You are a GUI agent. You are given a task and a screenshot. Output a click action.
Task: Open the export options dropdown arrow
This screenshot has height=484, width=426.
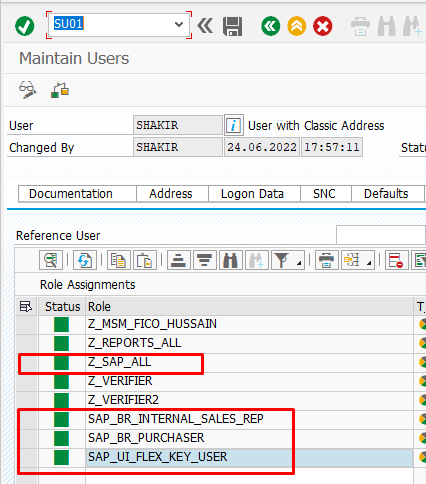[369, 263]
